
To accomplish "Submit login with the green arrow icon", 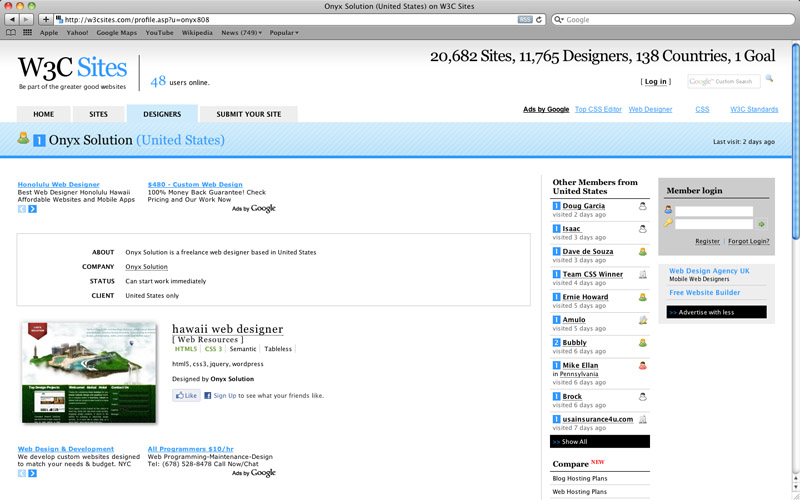I will coord(762,224).
